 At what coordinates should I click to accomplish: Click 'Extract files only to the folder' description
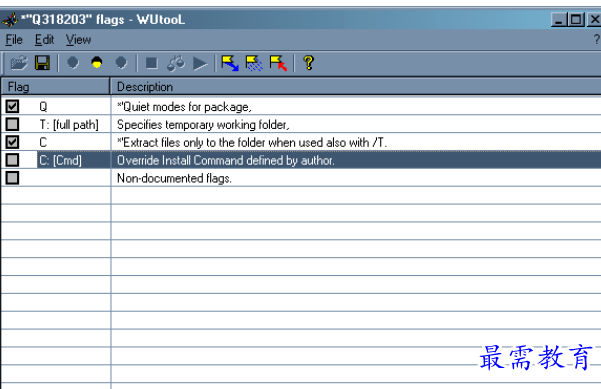tap(252, 143)
